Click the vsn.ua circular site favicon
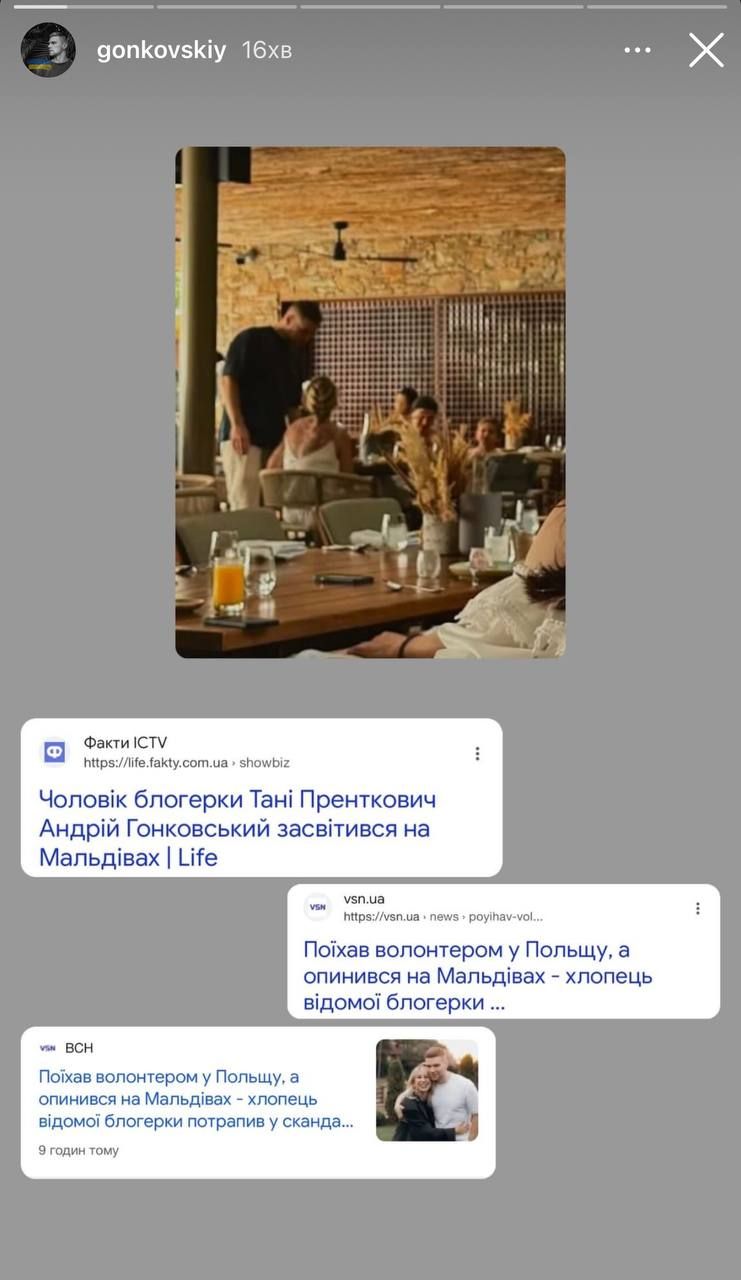The height and width of the screenshot is (1280, 741). coord(317,907)
